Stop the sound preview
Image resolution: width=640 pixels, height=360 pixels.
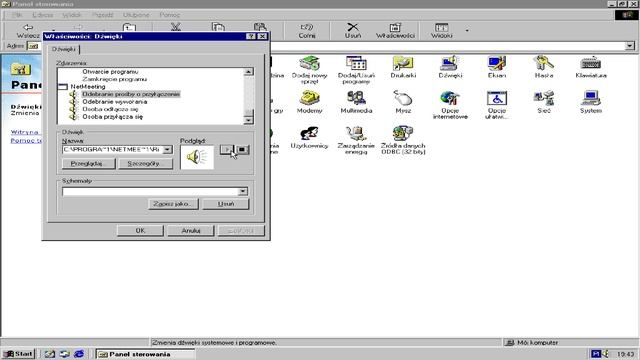(x=242, y=150)
